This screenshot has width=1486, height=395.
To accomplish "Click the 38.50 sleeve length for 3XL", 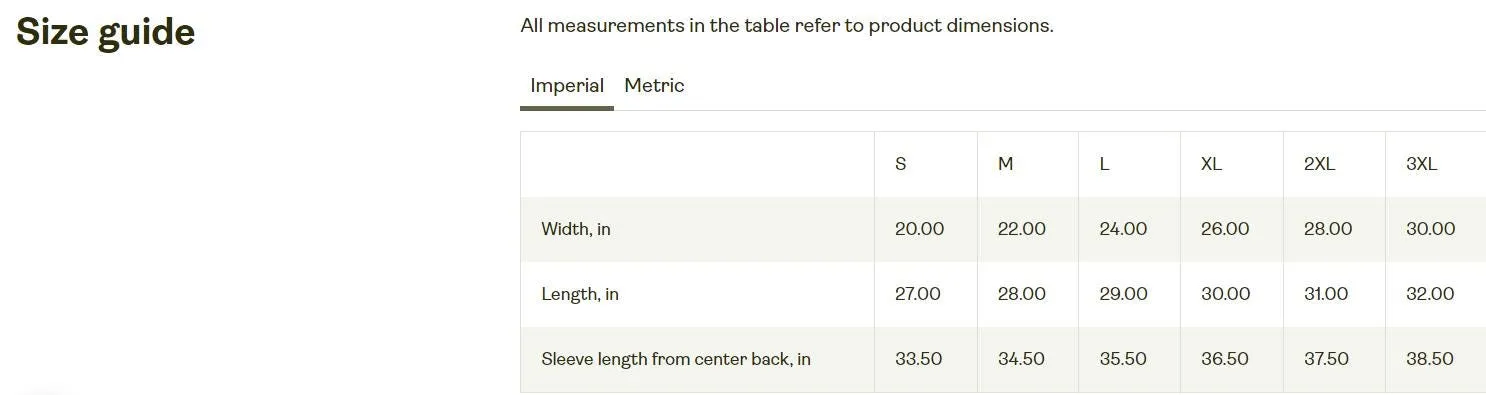I will tap(1430, 359).
